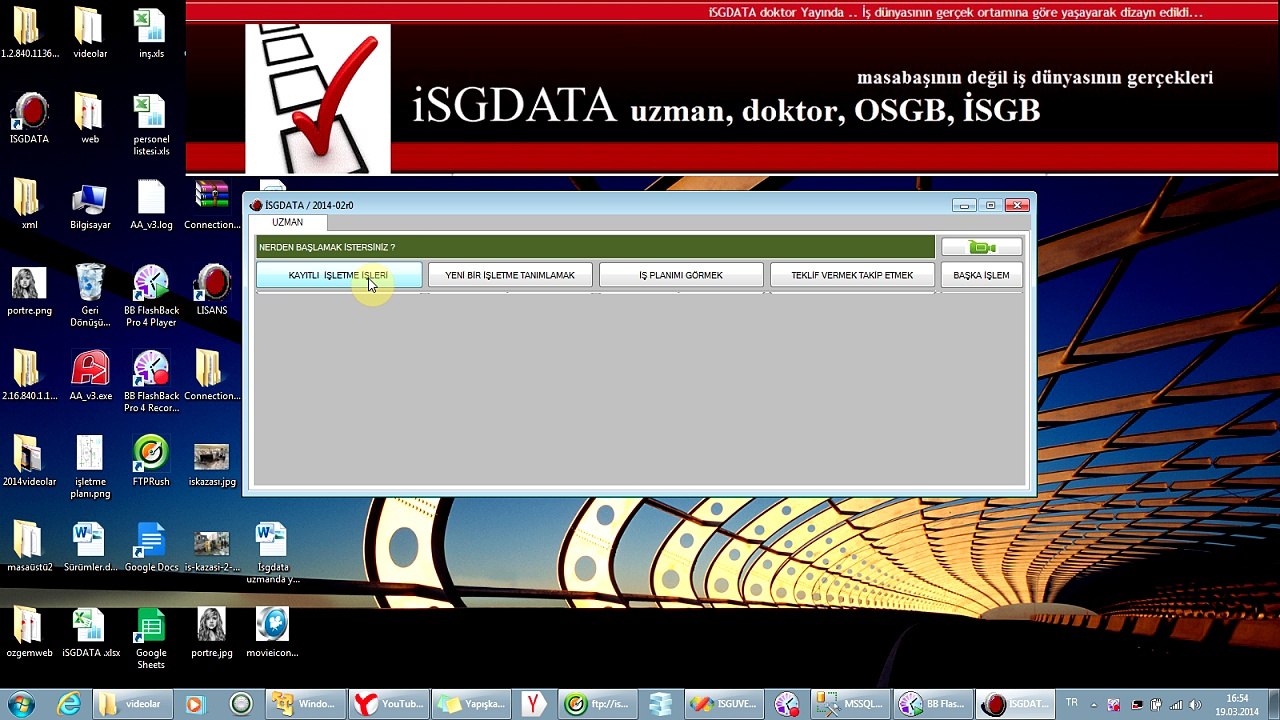
Task: Select the FTPRush desktop icon
Action: pos(151,461)
